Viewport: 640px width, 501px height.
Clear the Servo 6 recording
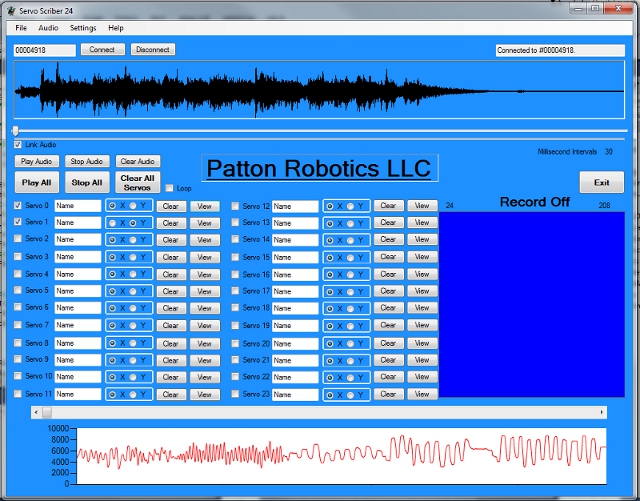click(171, 308)
